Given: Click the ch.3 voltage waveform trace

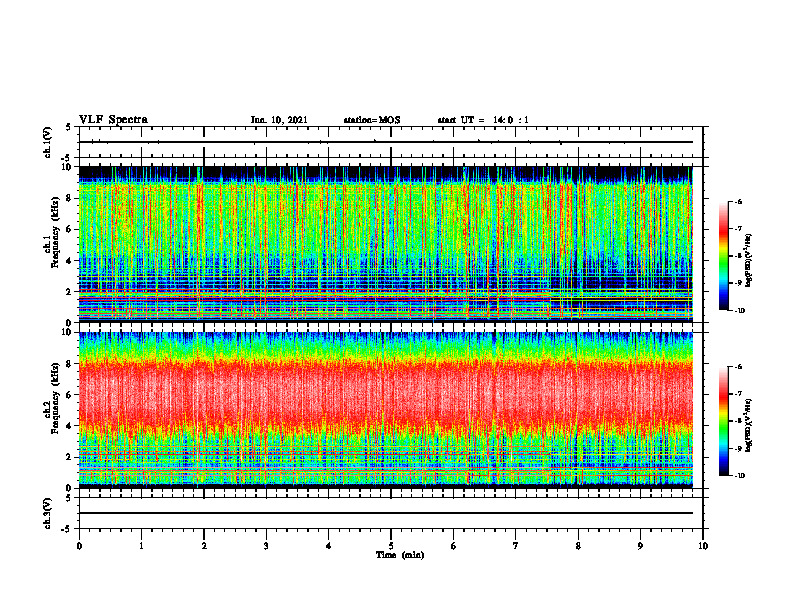Looking at the screenshot, I should point(386,513).
